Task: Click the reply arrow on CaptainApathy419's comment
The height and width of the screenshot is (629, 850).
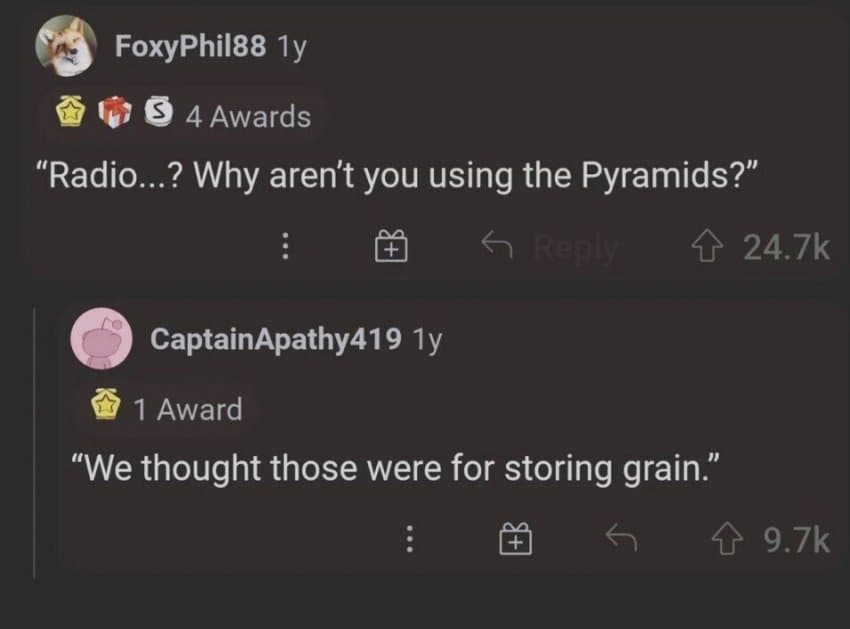Action: pos(621,536)
